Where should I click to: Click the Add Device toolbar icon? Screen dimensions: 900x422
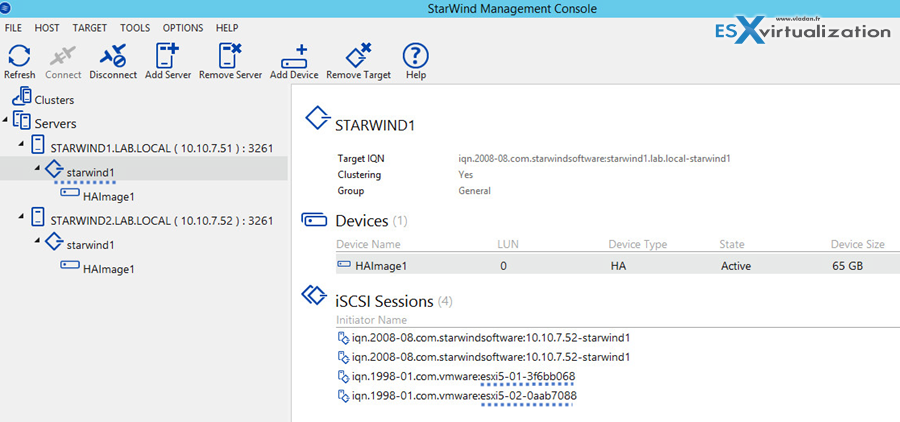[294, 57]
